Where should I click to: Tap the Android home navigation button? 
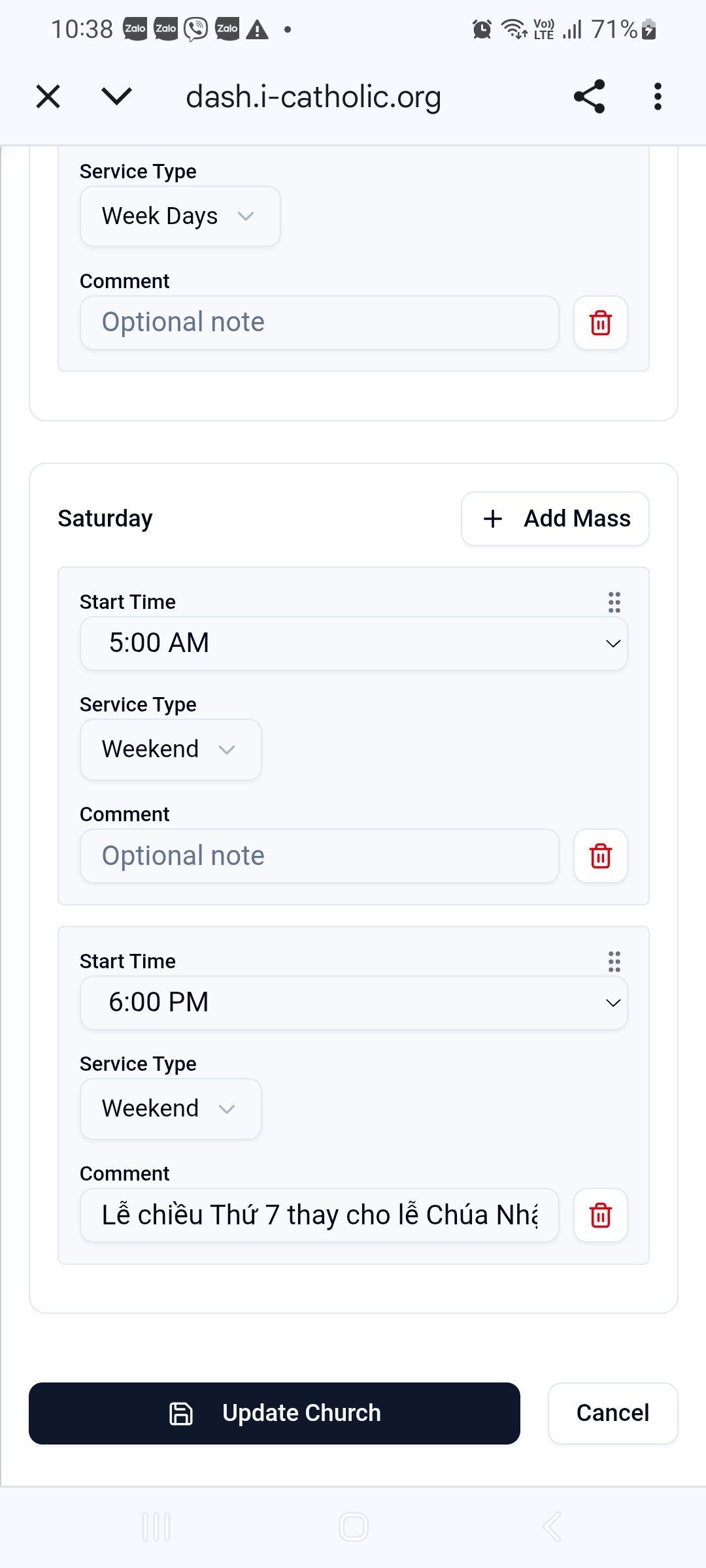click(353, 1527)
